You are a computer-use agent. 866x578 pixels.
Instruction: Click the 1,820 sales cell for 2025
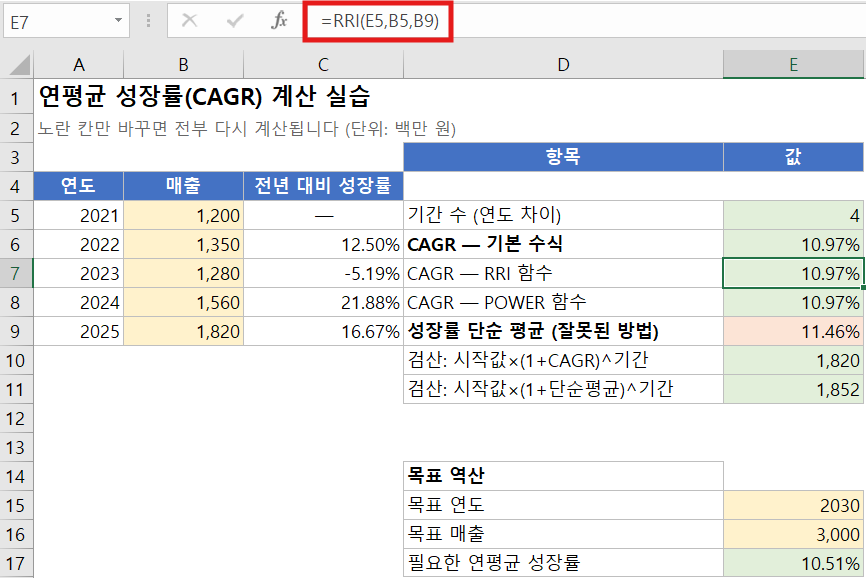183,331
